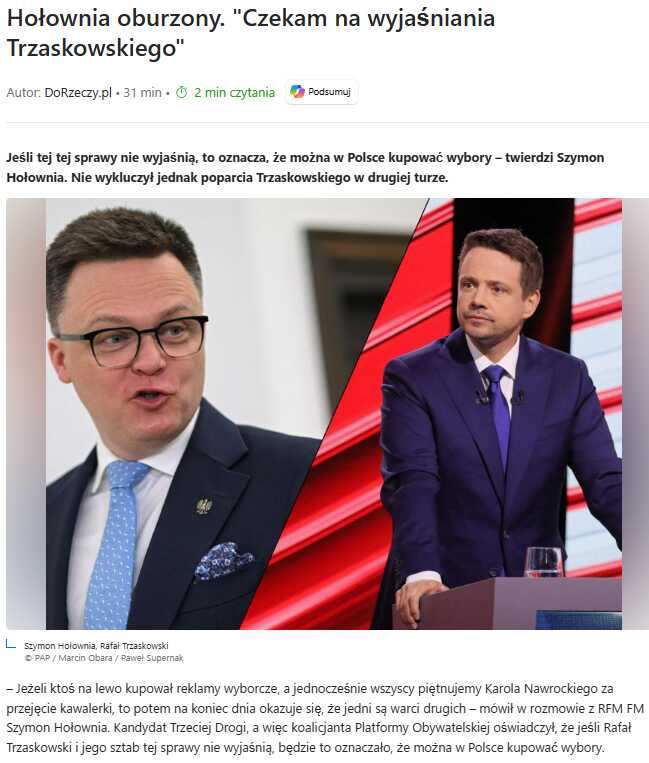Click the green clock reading-time icon
Screen dimensions: 649x763
click(x=181, y=92)
